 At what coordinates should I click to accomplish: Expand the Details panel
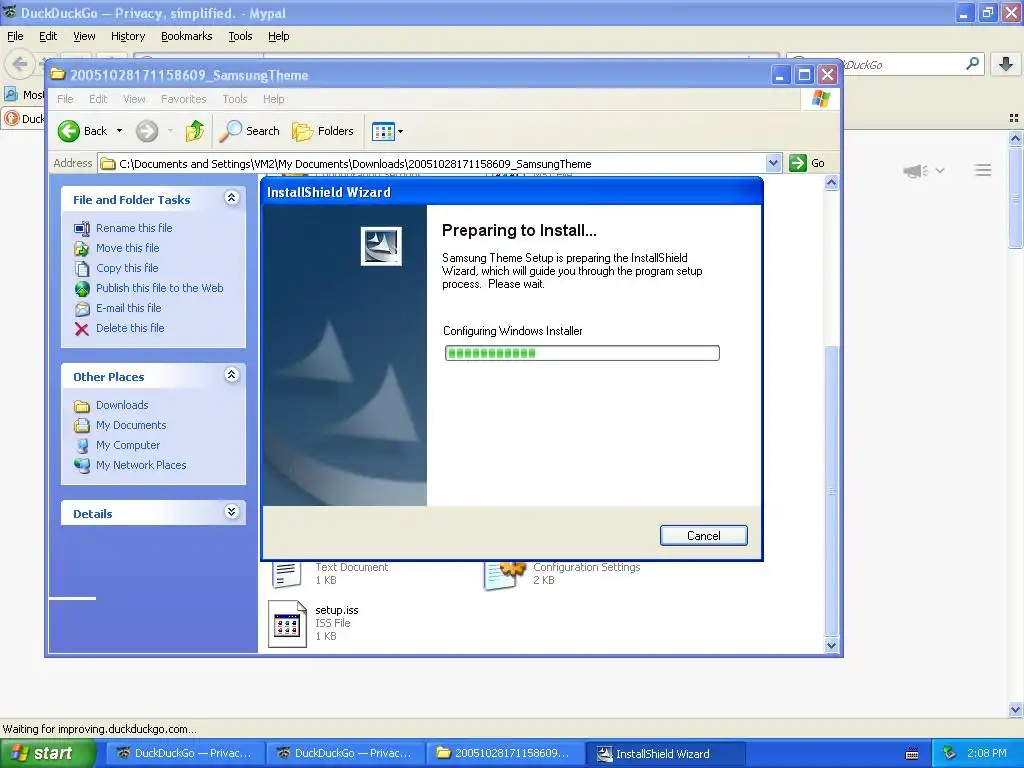[x=231, y=511]
